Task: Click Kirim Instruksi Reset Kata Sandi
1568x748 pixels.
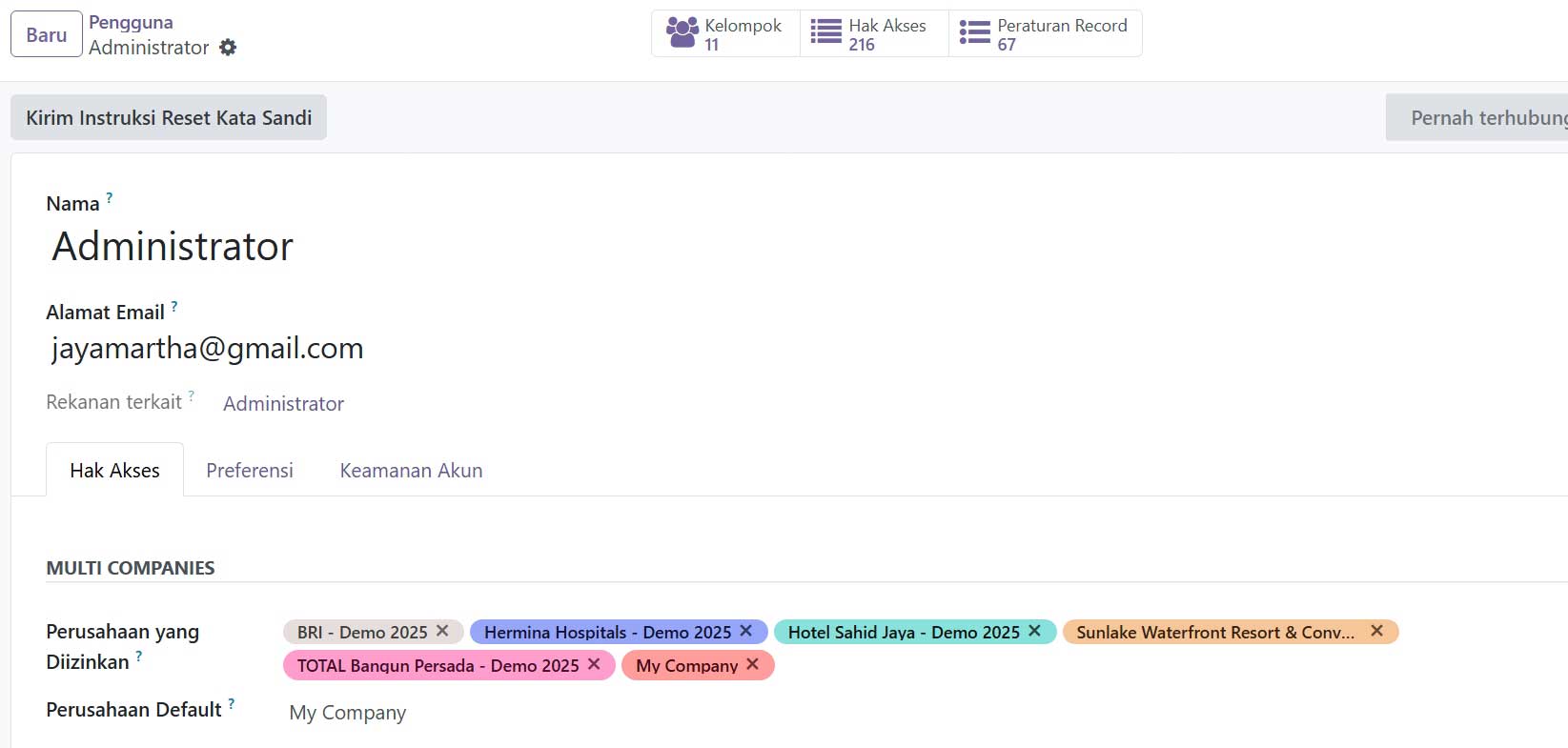Action: (x=169, y=117)
